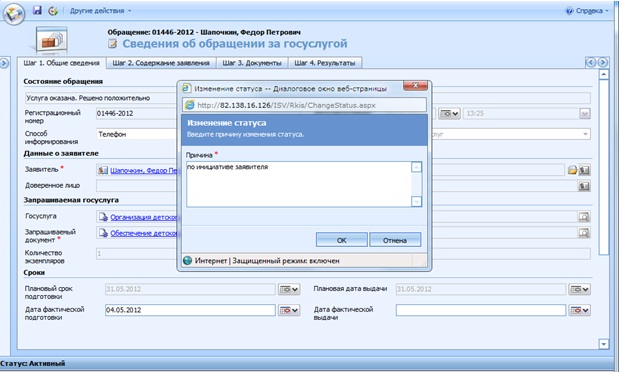Viewport: 620px width, 374px height.
Task: Click Причина textarea scroll down arrow
Action: tap(416, 201)
